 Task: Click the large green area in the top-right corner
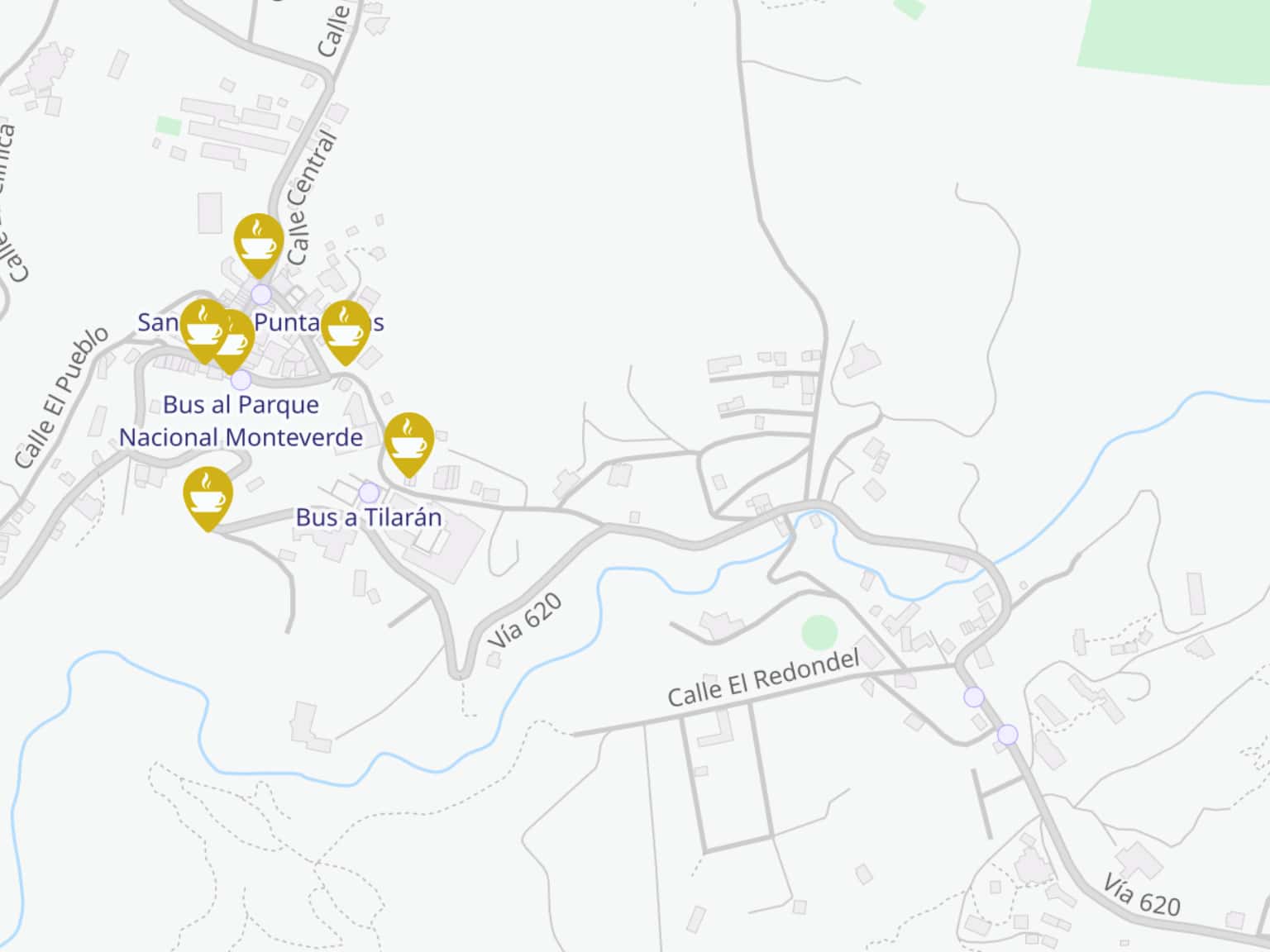point(1174,40)
